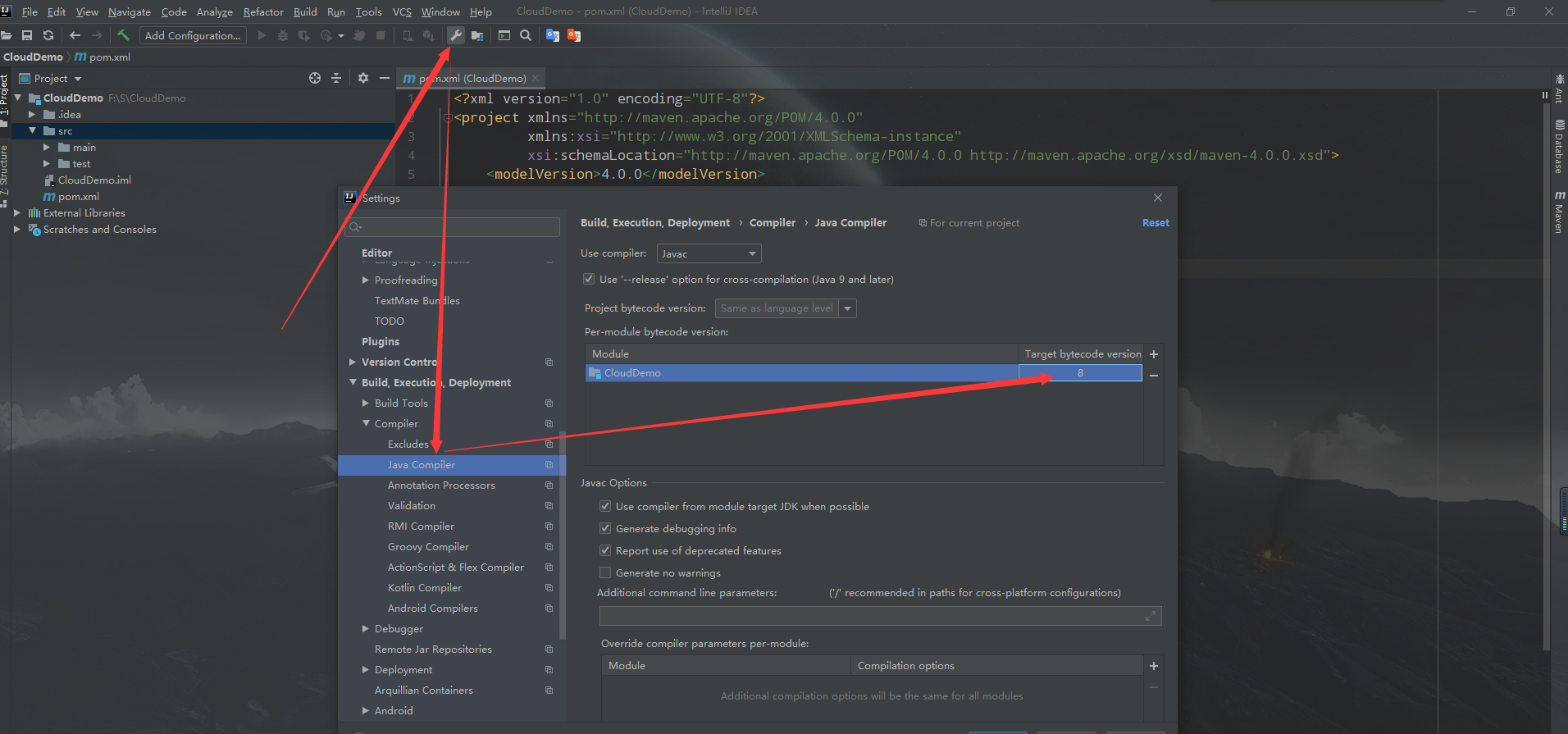Expand the Deployment settings node

pyautogui.click(x=366, y=669)
